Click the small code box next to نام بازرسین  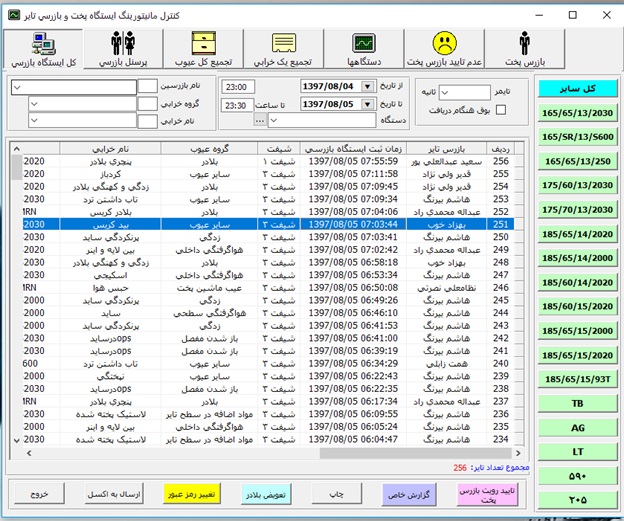tap(147, 86)
